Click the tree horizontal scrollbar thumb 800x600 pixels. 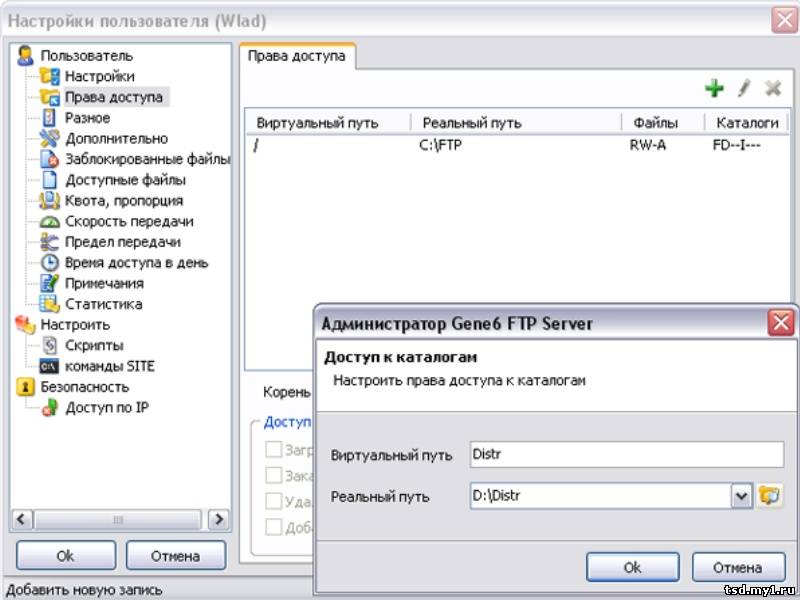tap(118, 519)
